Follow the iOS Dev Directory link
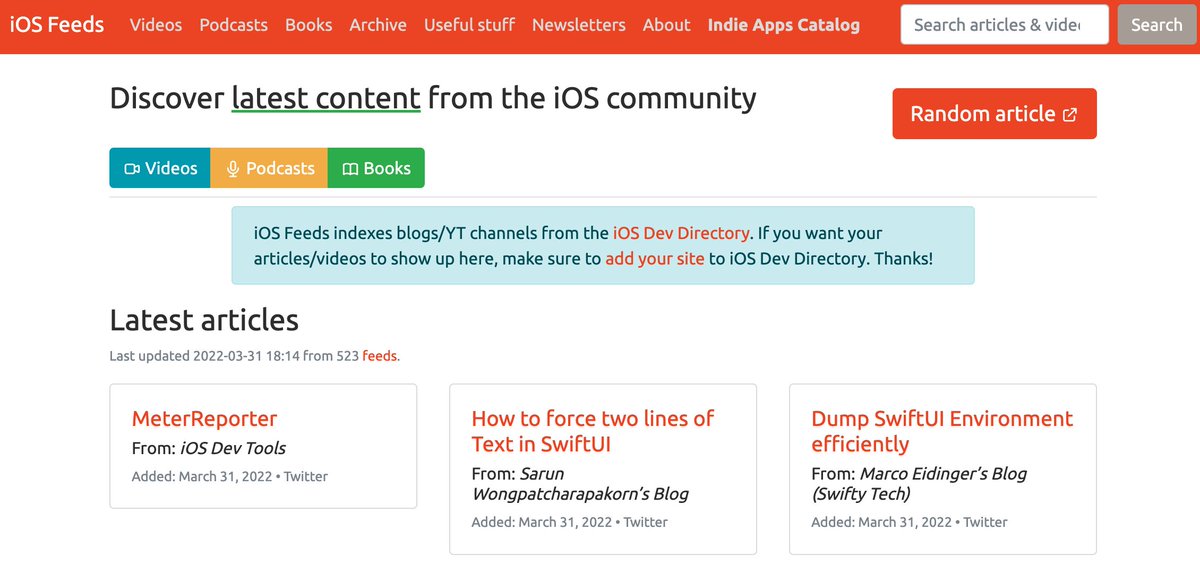 click(680, 233)
